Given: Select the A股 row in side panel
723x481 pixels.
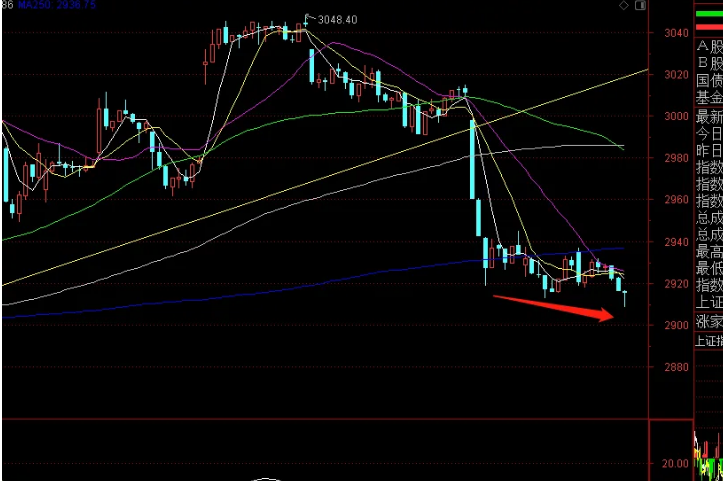Looking at the screenshot, I should pos(709,46).
